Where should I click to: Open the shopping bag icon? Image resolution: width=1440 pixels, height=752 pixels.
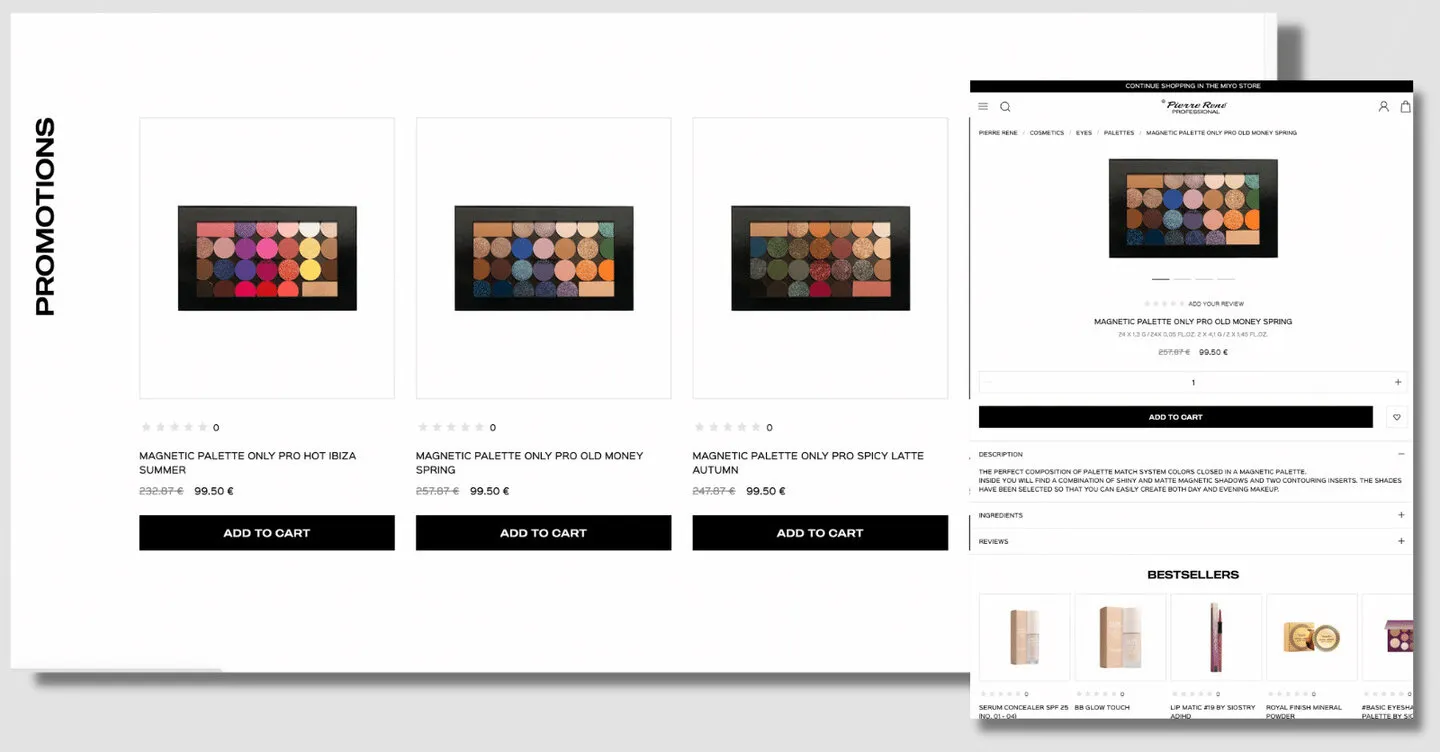1405,106
